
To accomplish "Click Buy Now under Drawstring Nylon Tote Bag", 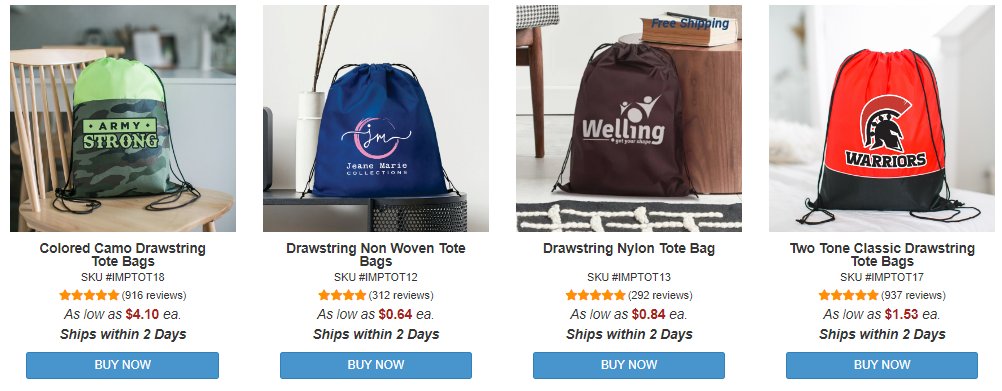I will click(x=629, y=365).
